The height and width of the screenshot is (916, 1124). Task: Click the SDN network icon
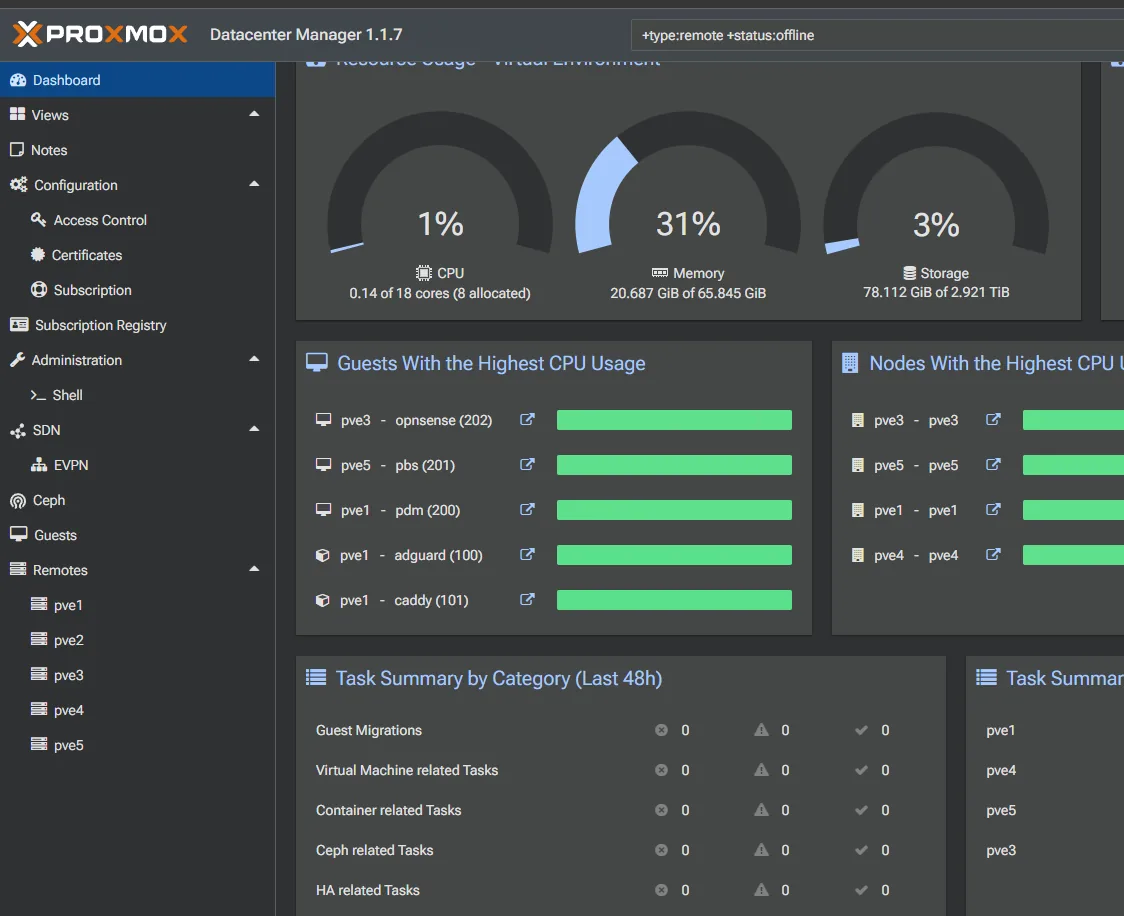tap(18, 431)
